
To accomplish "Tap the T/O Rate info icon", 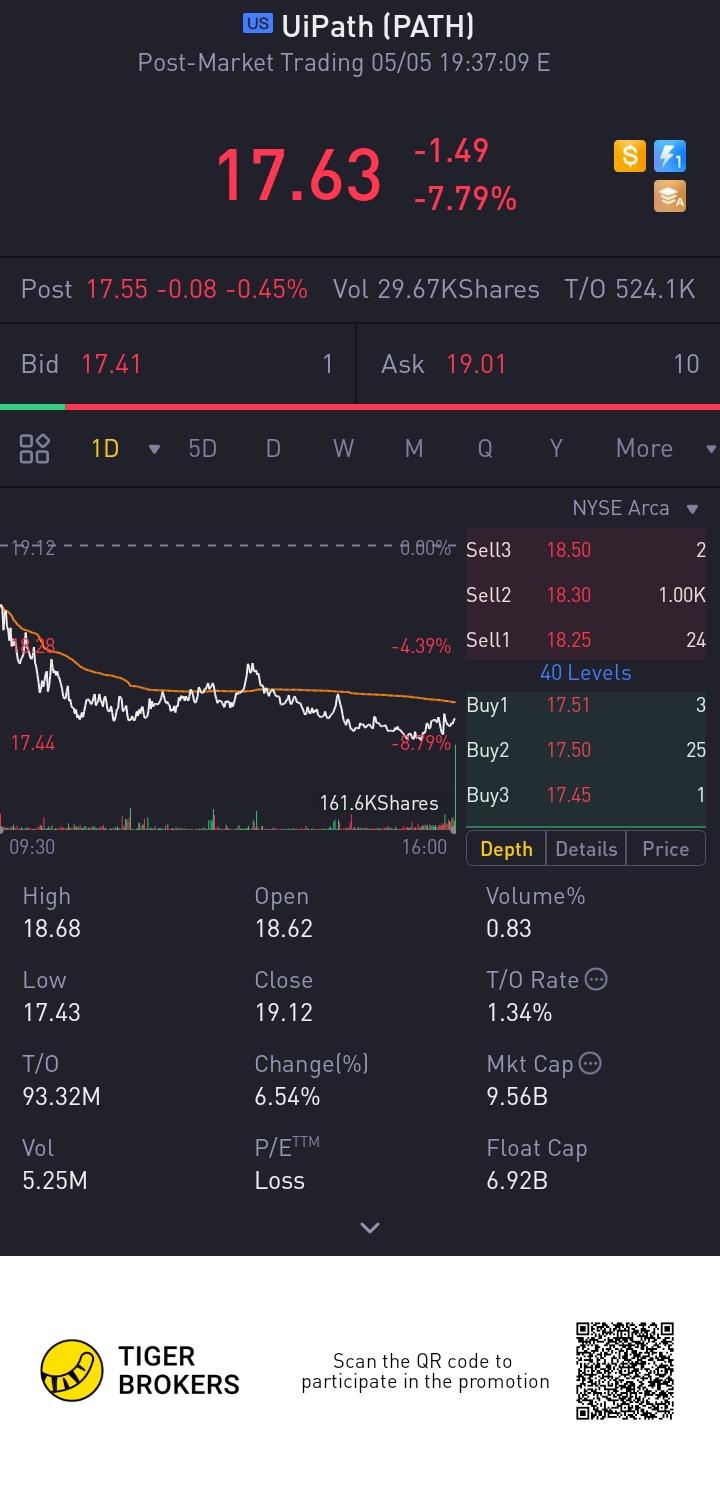I will tap(596, 979).
